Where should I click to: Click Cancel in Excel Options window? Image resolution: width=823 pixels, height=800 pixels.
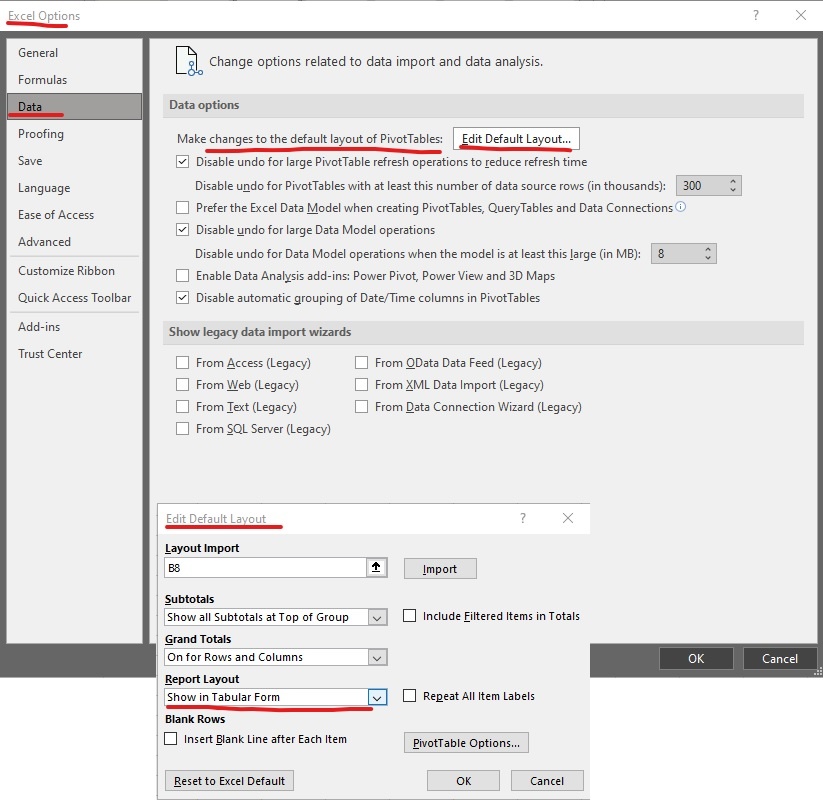pyautogui.click(x=779, y=658)
